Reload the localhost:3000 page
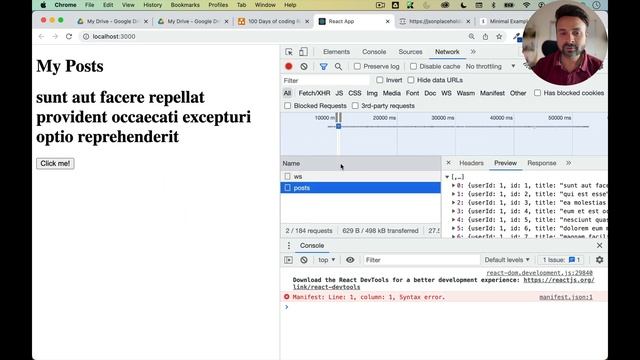Screen dimensions: 640x360 click(x=69, y=36)
